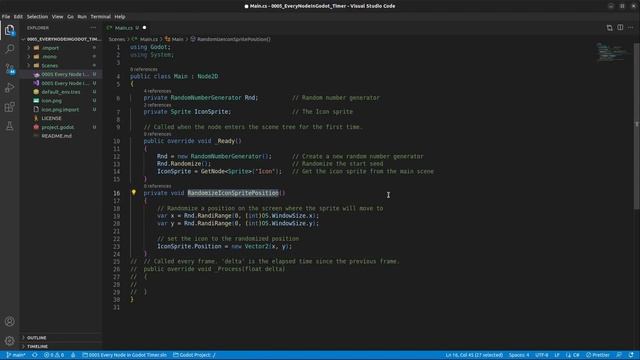Click the Godot Project status bar item

194,355
